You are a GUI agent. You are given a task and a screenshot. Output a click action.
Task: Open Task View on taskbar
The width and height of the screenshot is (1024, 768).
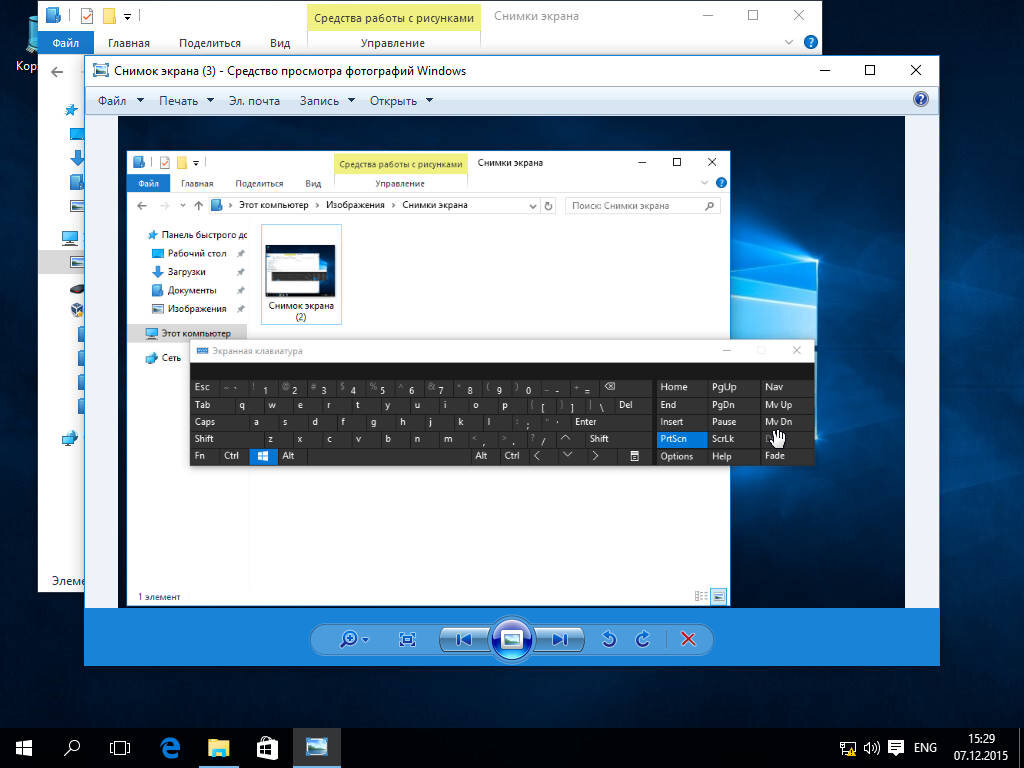pos(120,748)
